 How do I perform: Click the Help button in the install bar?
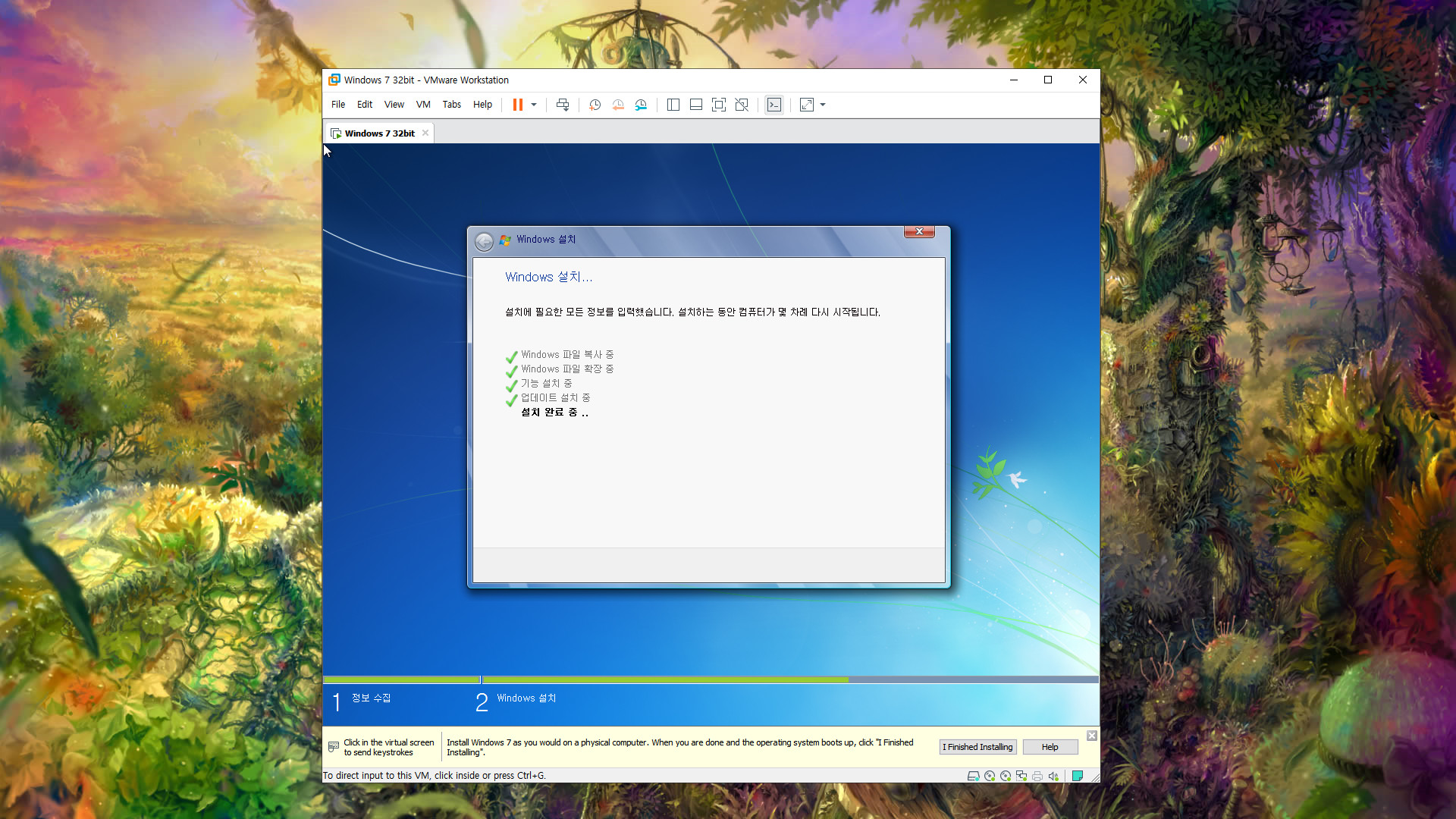1050,747
